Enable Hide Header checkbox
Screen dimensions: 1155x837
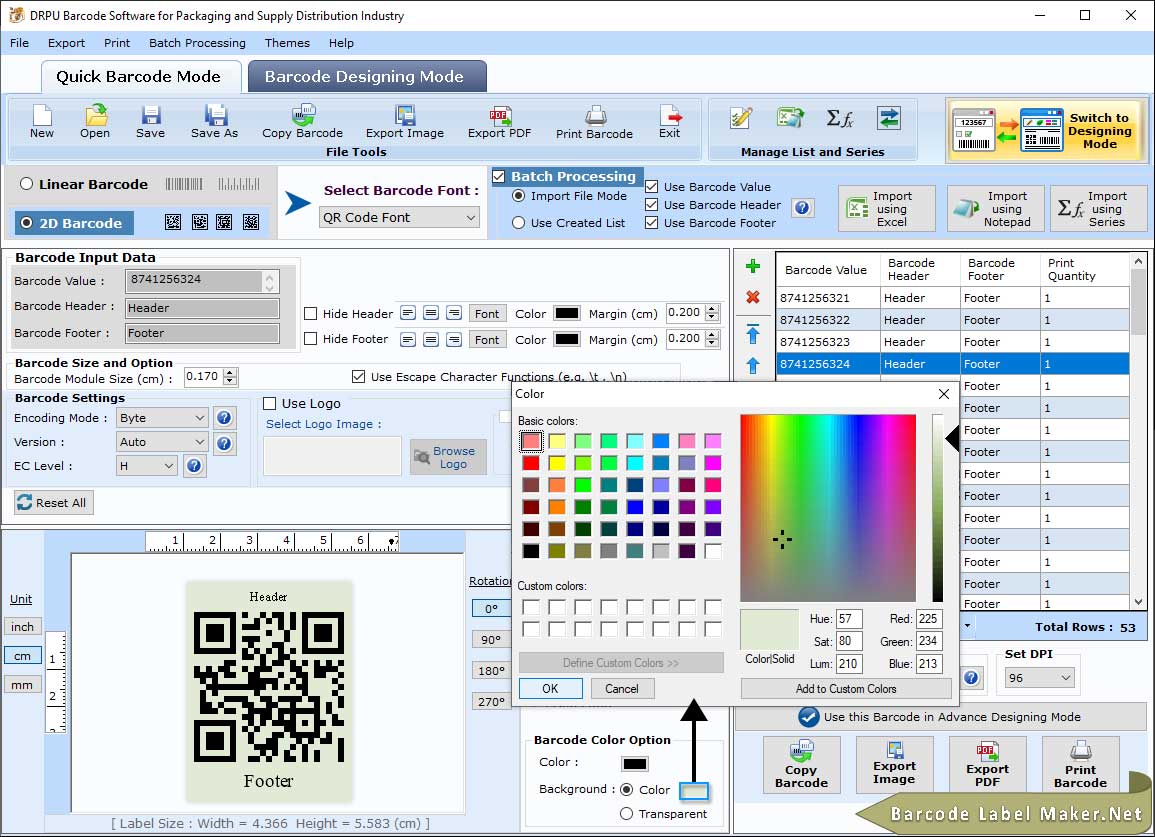[x=311, y=314]
